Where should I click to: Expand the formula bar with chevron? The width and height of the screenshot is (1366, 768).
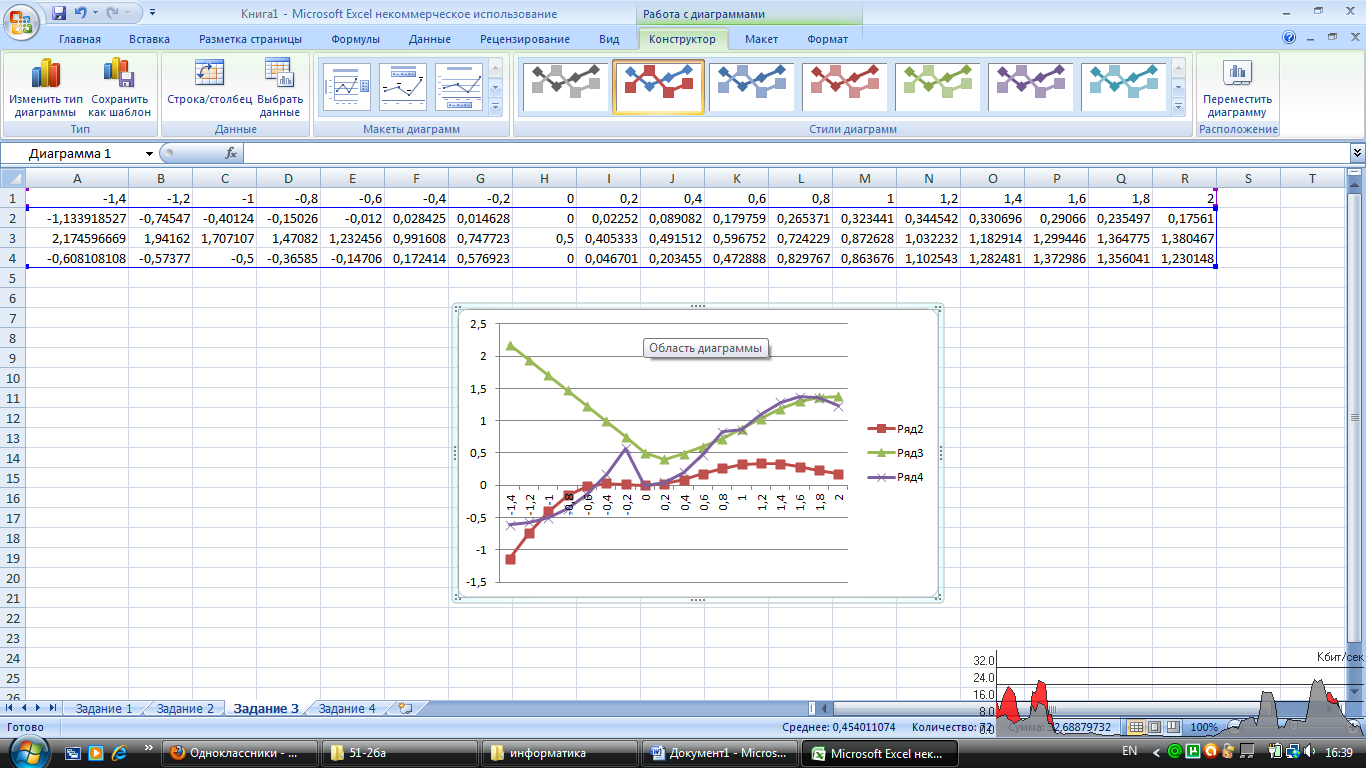pyautogui.click(x=1357, y=153)
